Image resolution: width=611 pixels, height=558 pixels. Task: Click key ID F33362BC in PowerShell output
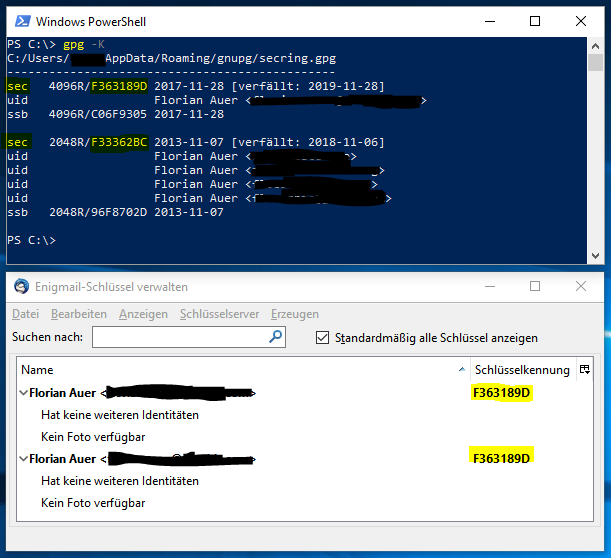pyautogui.click(x=119, y=142)
